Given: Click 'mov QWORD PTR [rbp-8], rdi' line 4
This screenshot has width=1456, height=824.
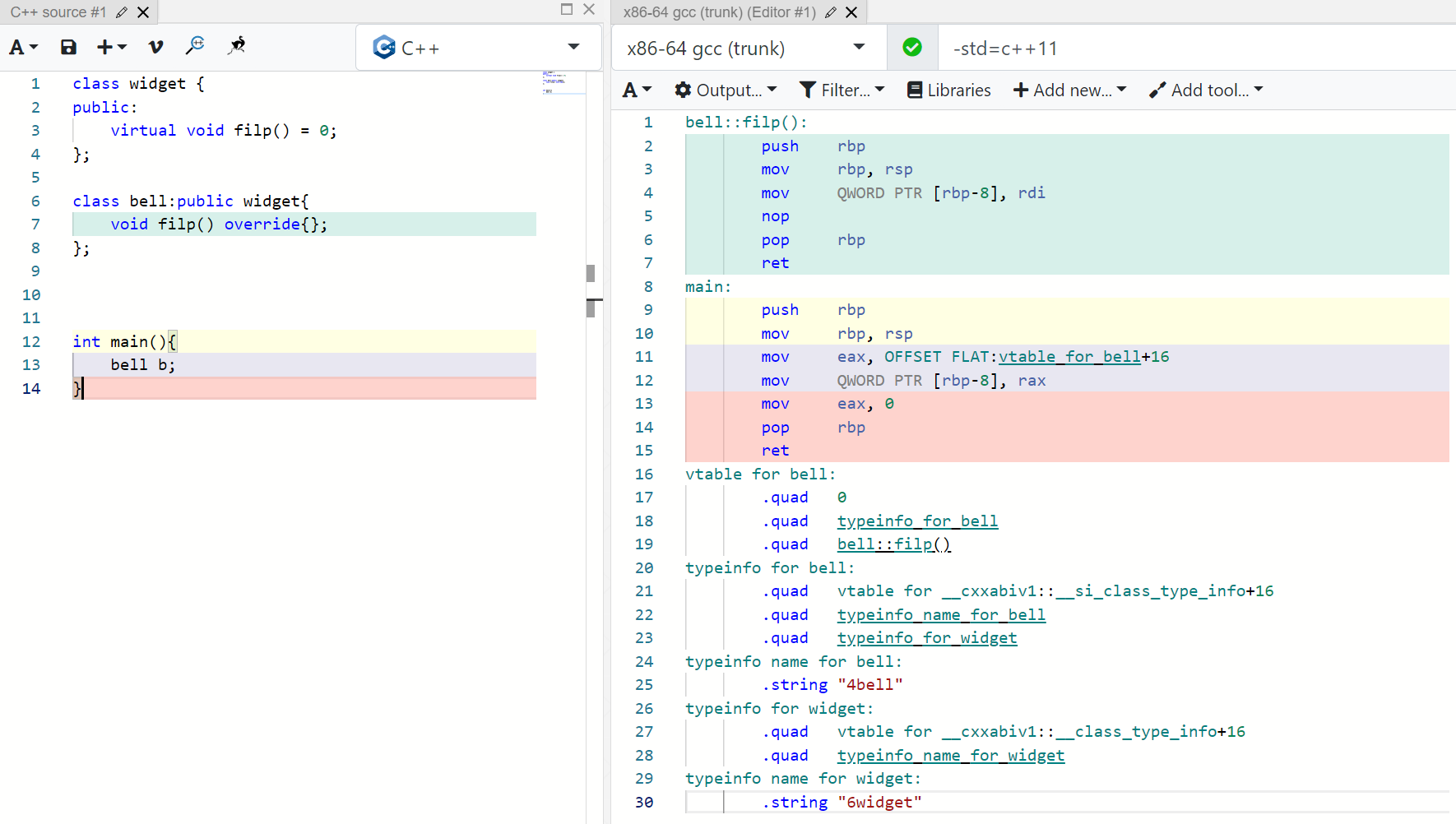Looking at the screenshot, I should (x=903, y=193).
